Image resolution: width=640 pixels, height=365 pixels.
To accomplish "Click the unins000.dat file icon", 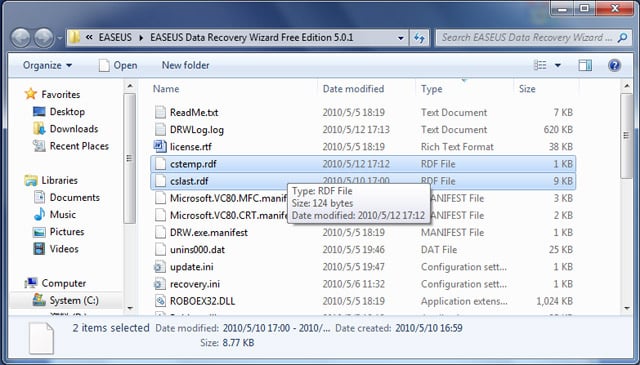I will 160,249.
